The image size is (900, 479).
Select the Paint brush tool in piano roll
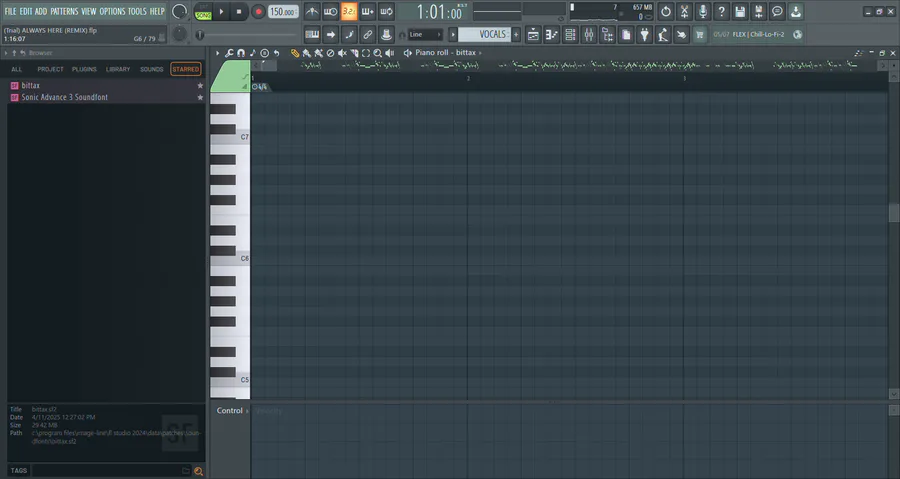click(307, 53)
